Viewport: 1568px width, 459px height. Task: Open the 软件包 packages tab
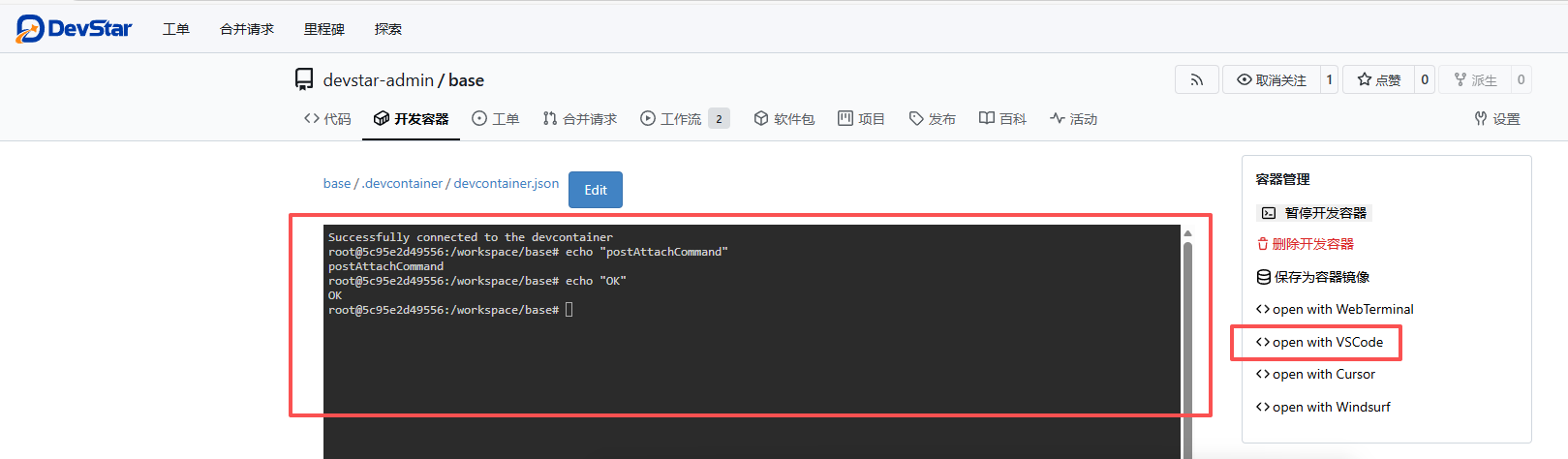pos(784,118)
